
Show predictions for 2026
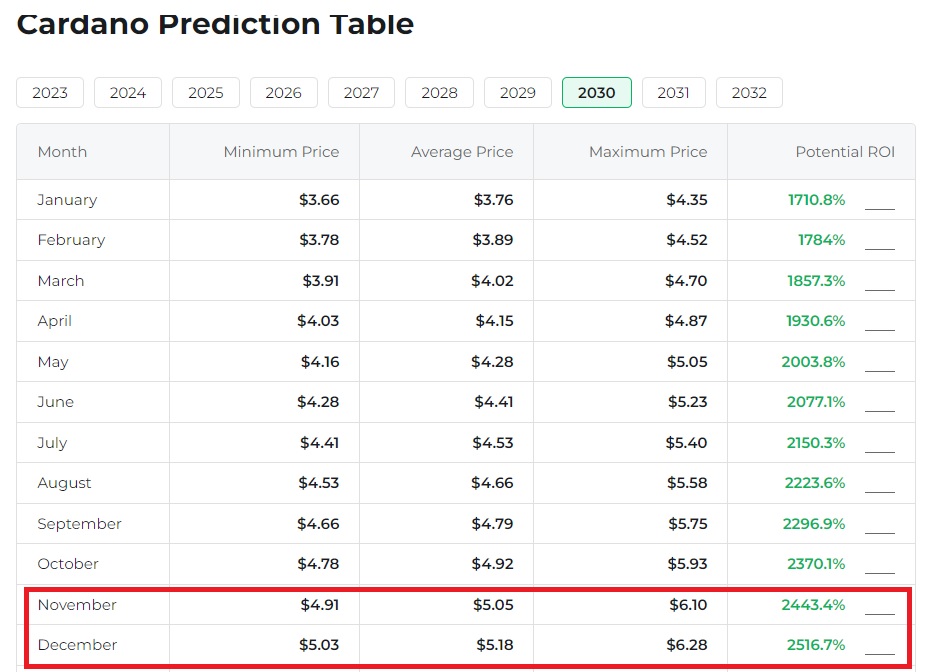coord(284,93)
